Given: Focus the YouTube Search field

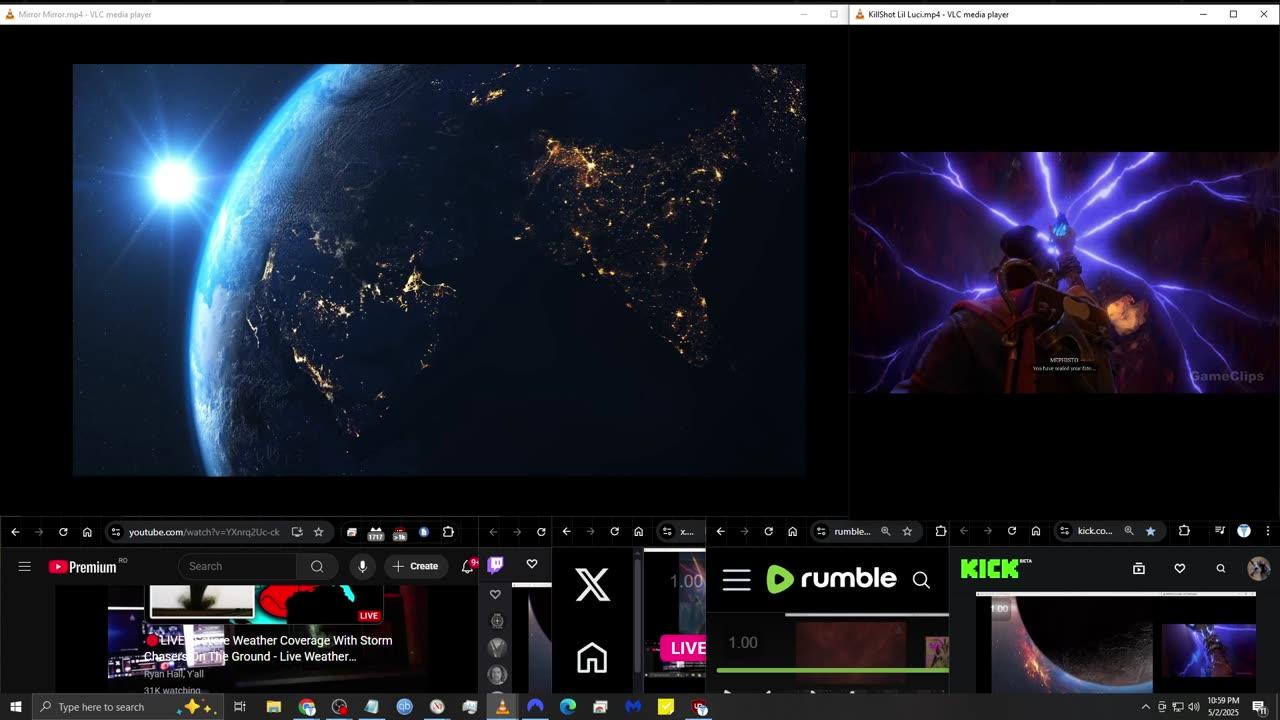Looking at the screenshot, I should click(238, 566).
